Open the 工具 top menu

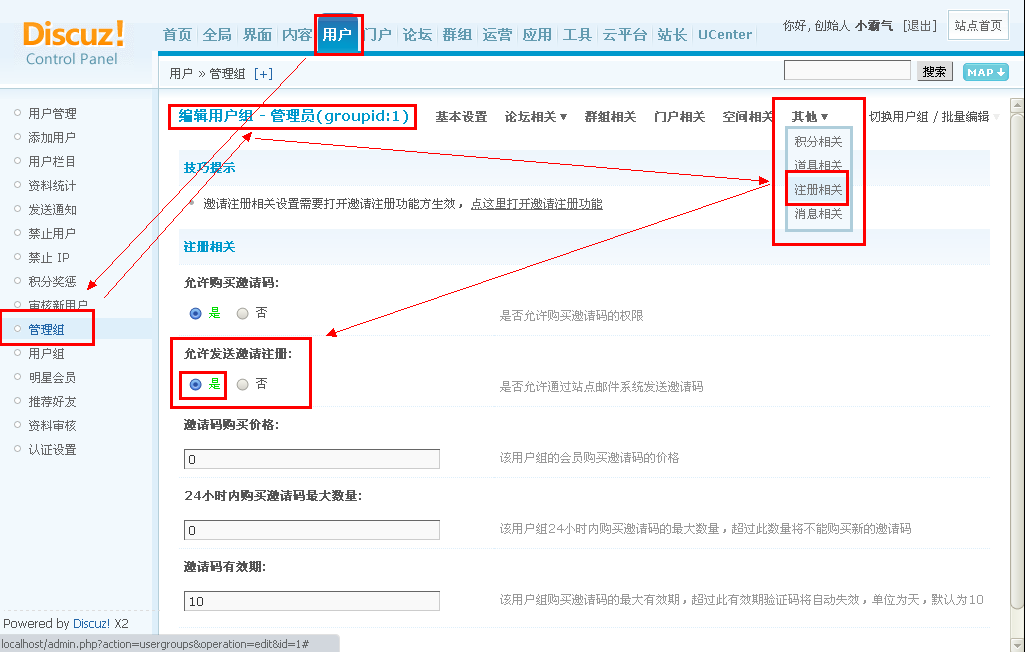pos(577,35)
